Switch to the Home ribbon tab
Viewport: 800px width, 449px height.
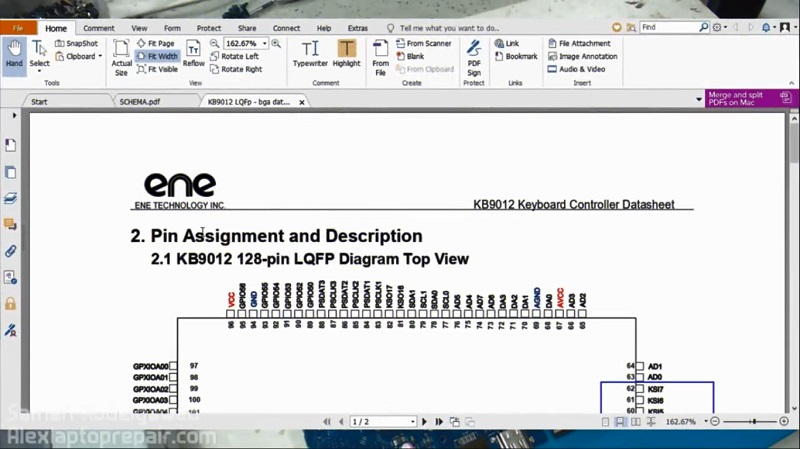(56, 28)
